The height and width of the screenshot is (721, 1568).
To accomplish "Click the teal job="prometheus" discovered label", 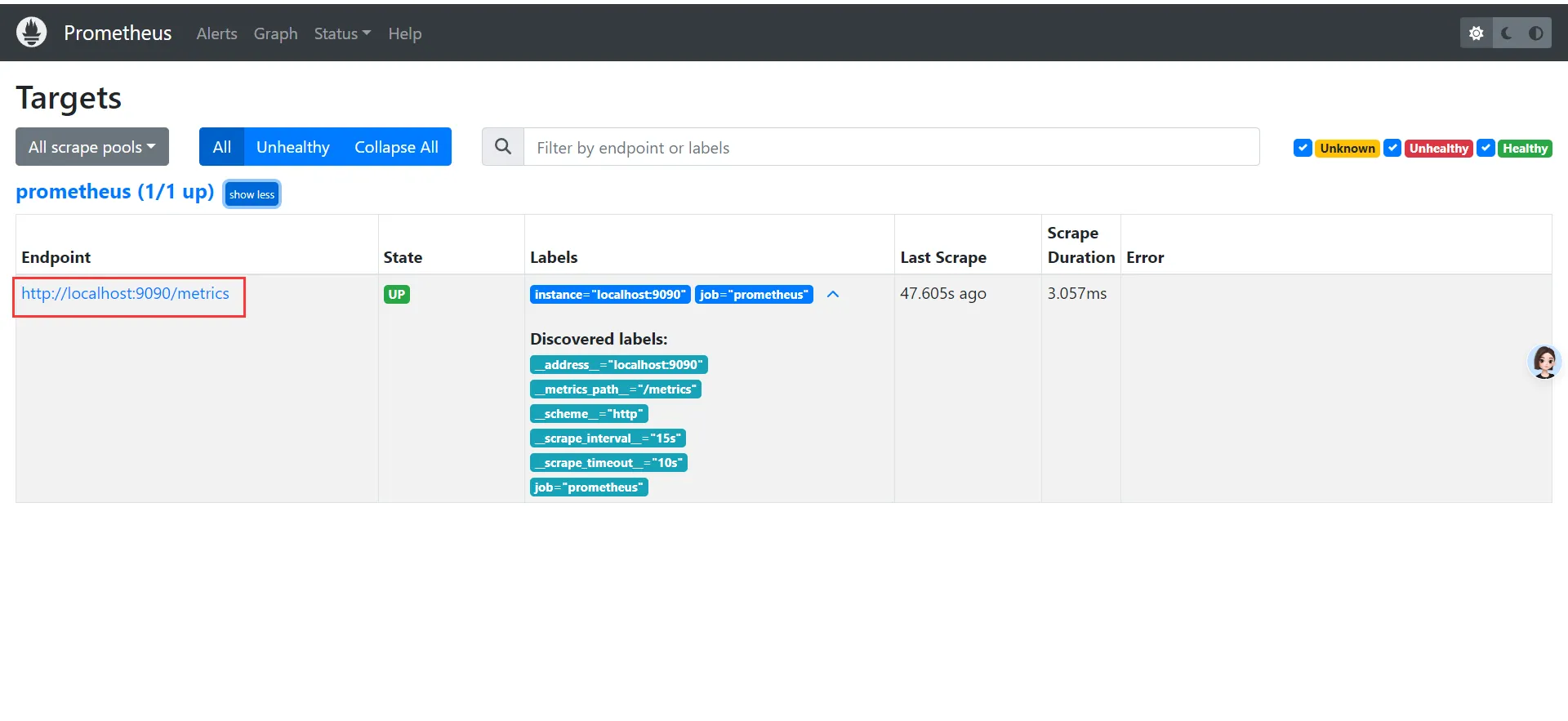I will [589, 487].
